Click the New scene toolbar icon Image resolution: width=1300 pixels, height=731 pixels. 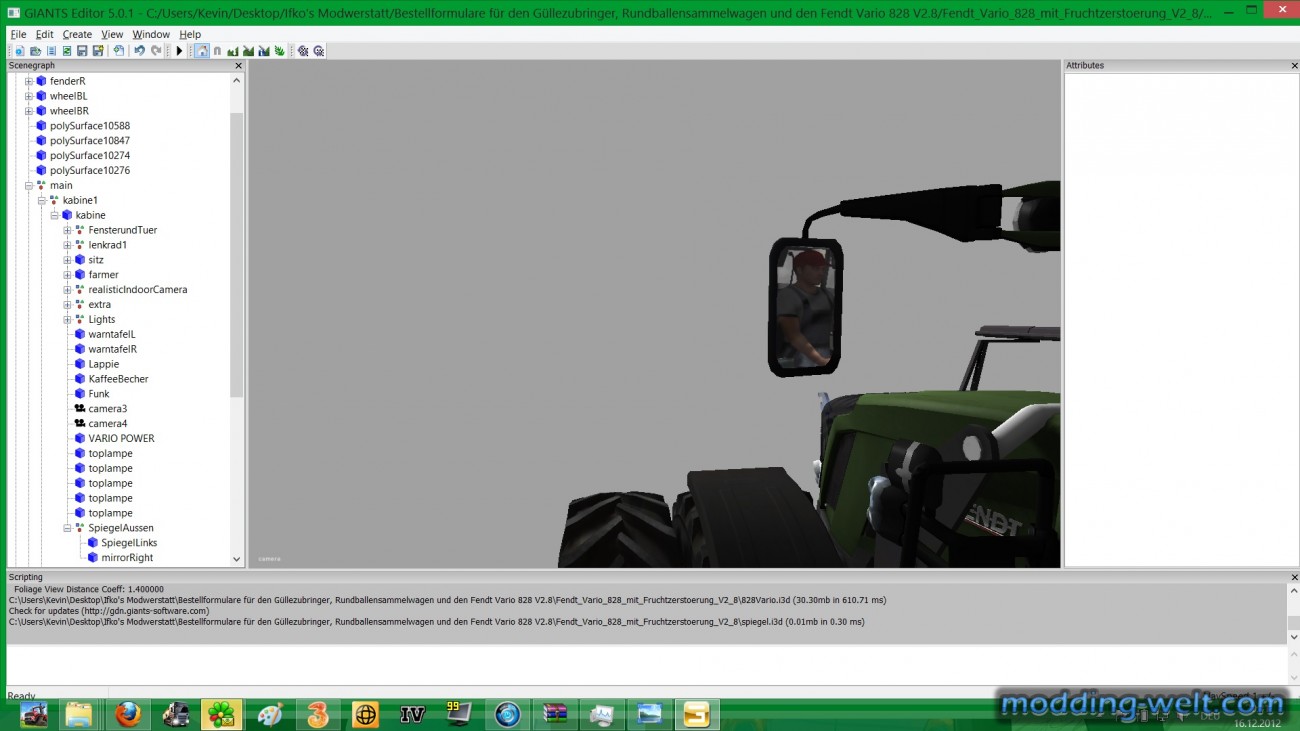(19, 51)
